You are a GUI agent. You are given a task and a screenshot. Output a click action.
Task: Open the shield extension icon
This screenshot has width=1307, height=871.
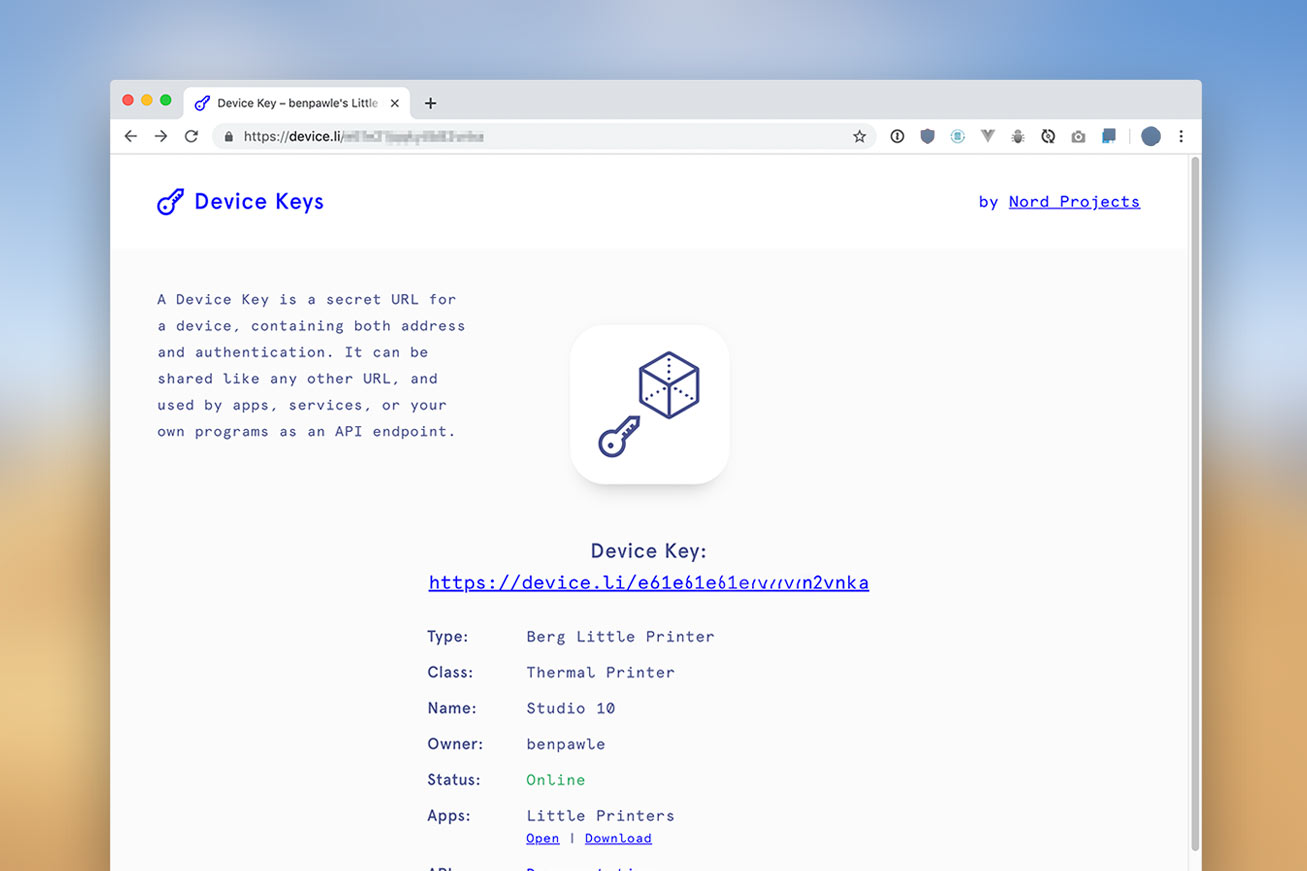pos(927,136)
